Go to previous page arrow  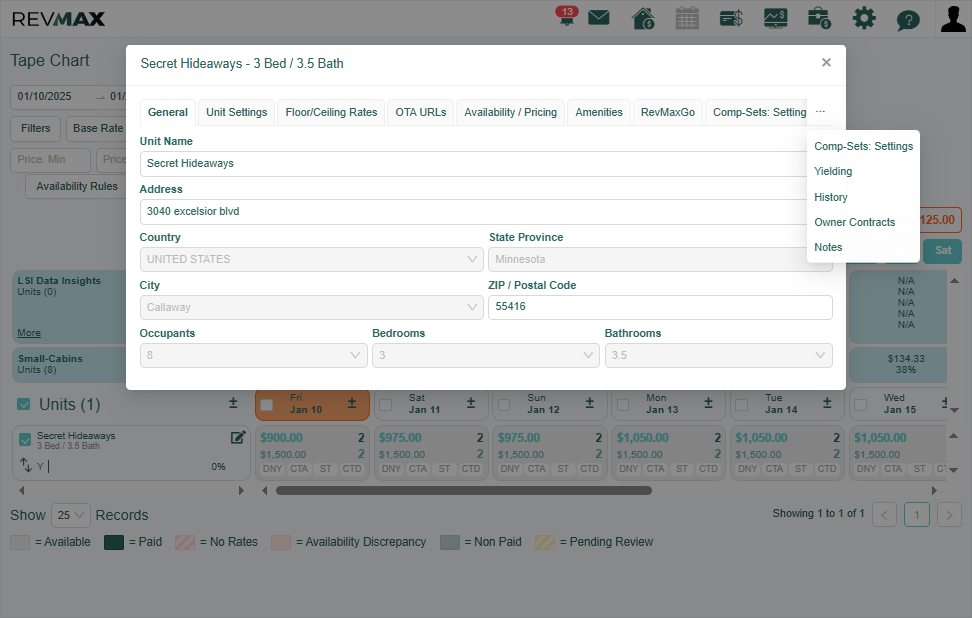click(x=885, y=514)
